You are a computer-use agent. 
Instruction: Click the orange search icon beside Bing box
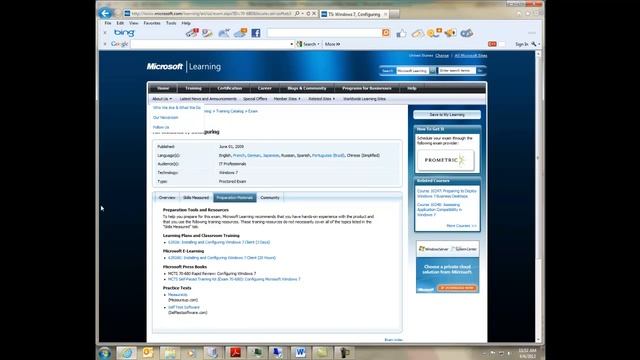pyautogui.click(x=386, y=33)
